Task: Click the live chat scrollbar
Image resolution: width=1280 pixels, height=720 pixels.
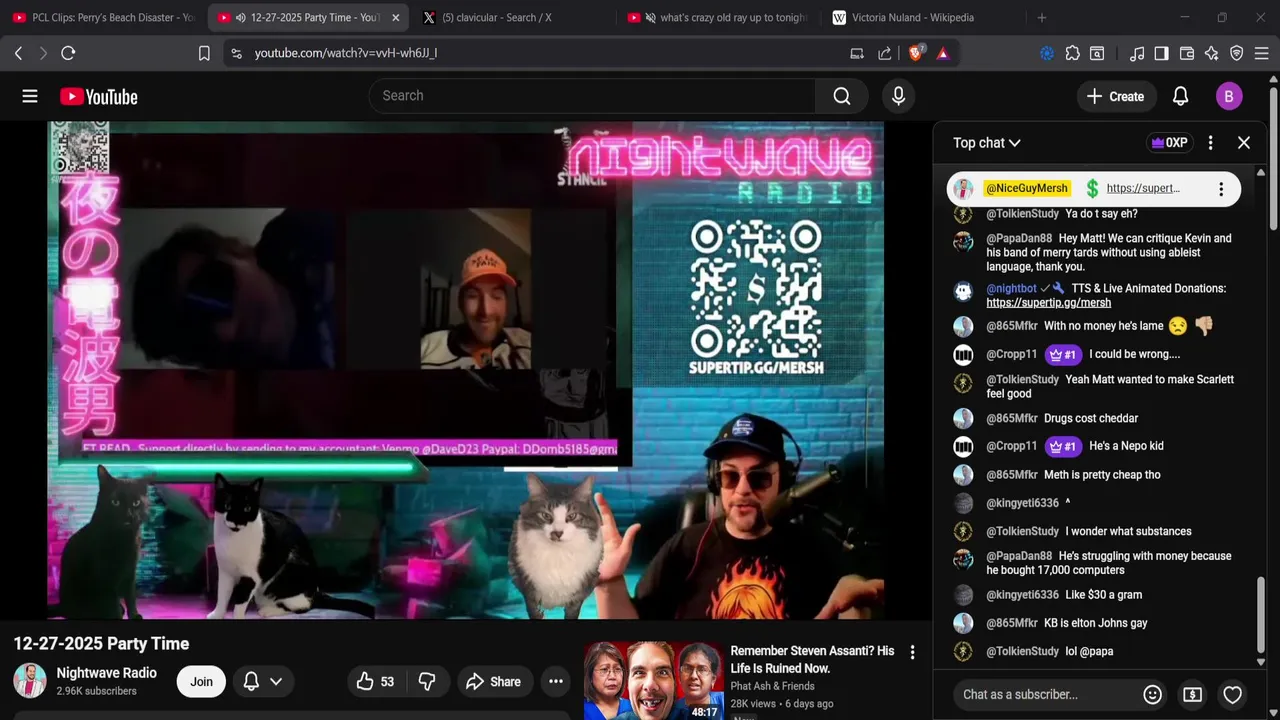Action: [x=1260, y=617]
